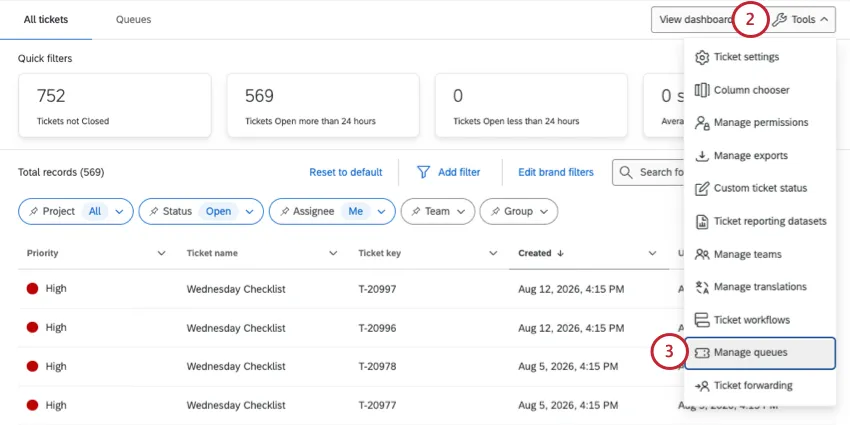The width and height of the screenshot is (850, 425).
Task: Click the Manage translations language icon
Action: 702,287
